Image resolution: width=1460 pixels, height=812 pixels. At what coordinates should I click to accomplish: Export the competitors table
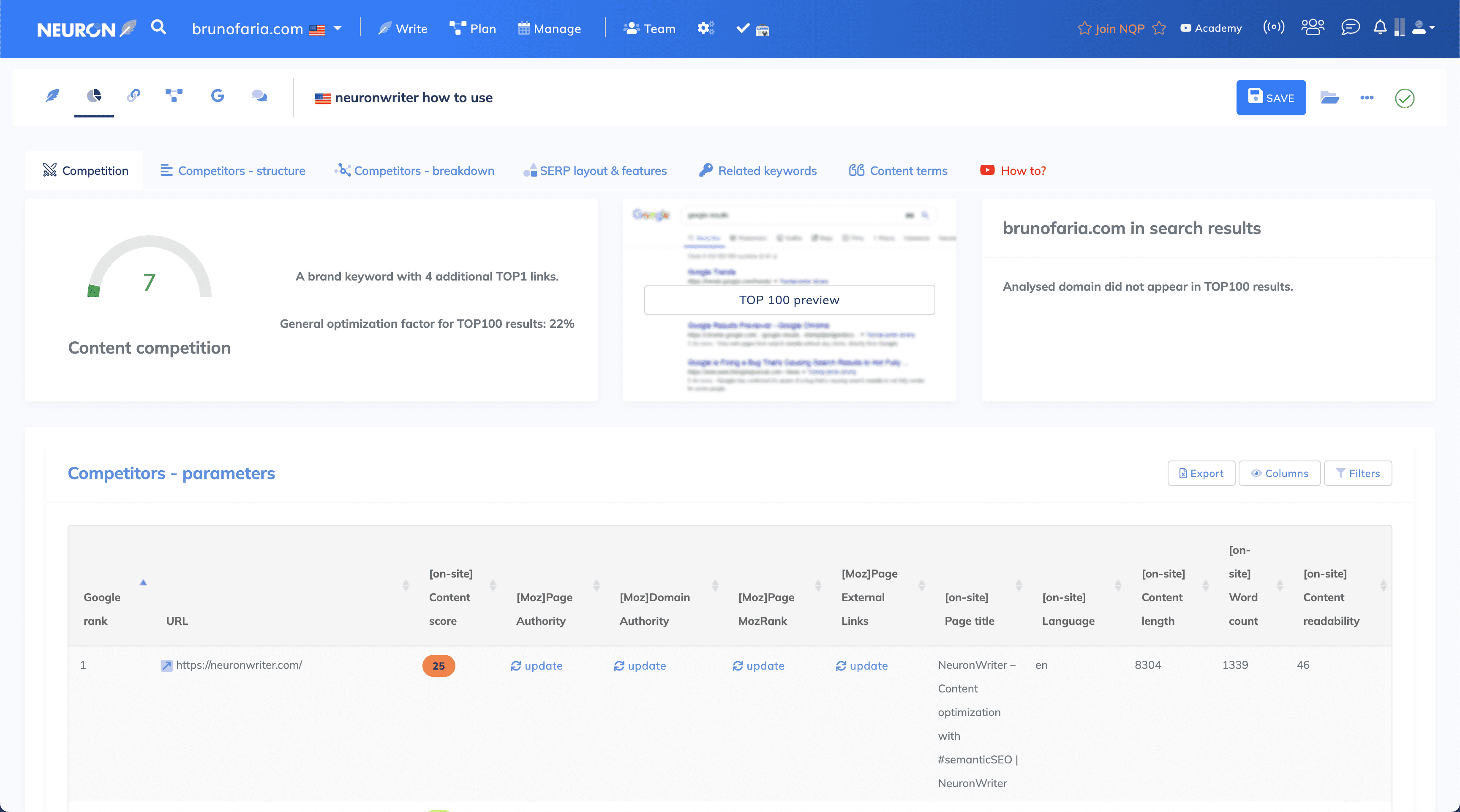point(1201,473)
